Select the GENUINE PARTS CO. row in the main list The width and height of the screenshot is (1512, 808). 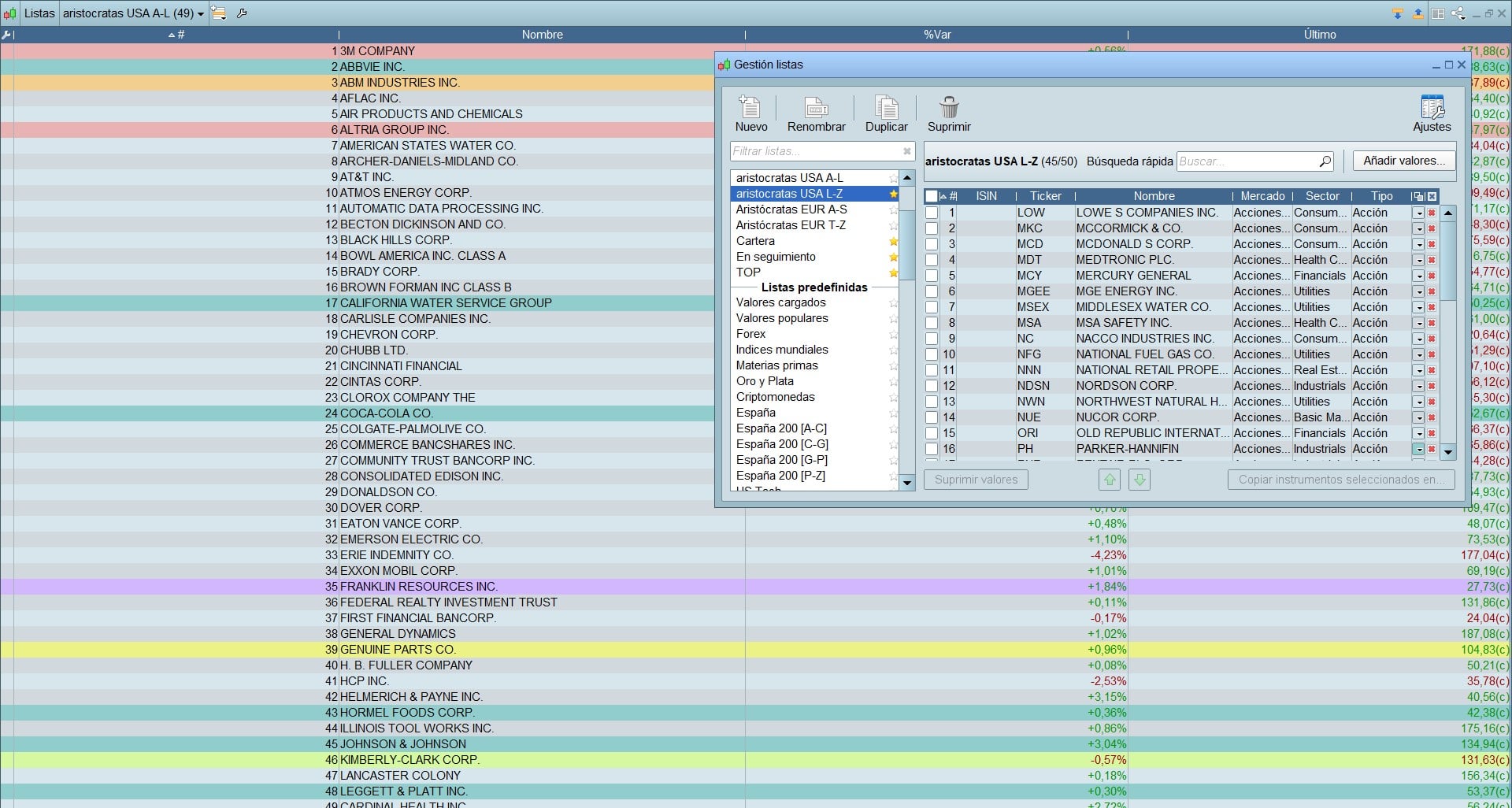coord(756,650)
